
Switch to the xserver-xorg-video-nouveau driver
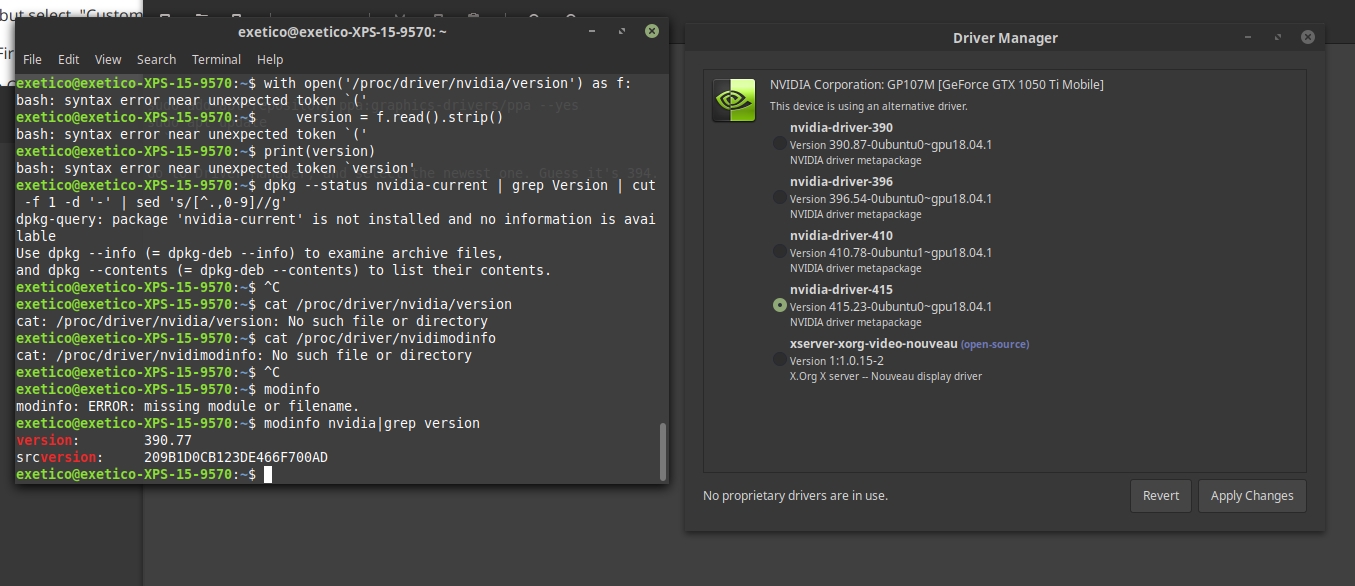pos(780,360)
